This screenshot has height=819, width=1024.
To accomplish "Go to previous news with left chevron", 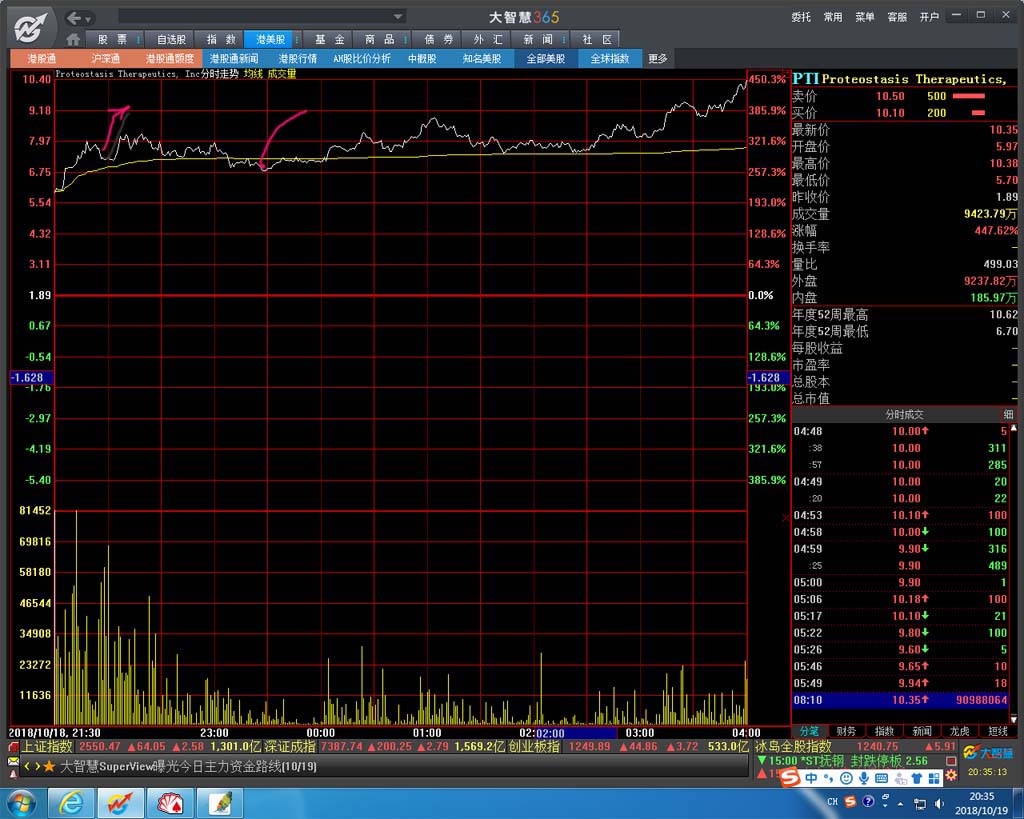I will click(x=27, y=767).
